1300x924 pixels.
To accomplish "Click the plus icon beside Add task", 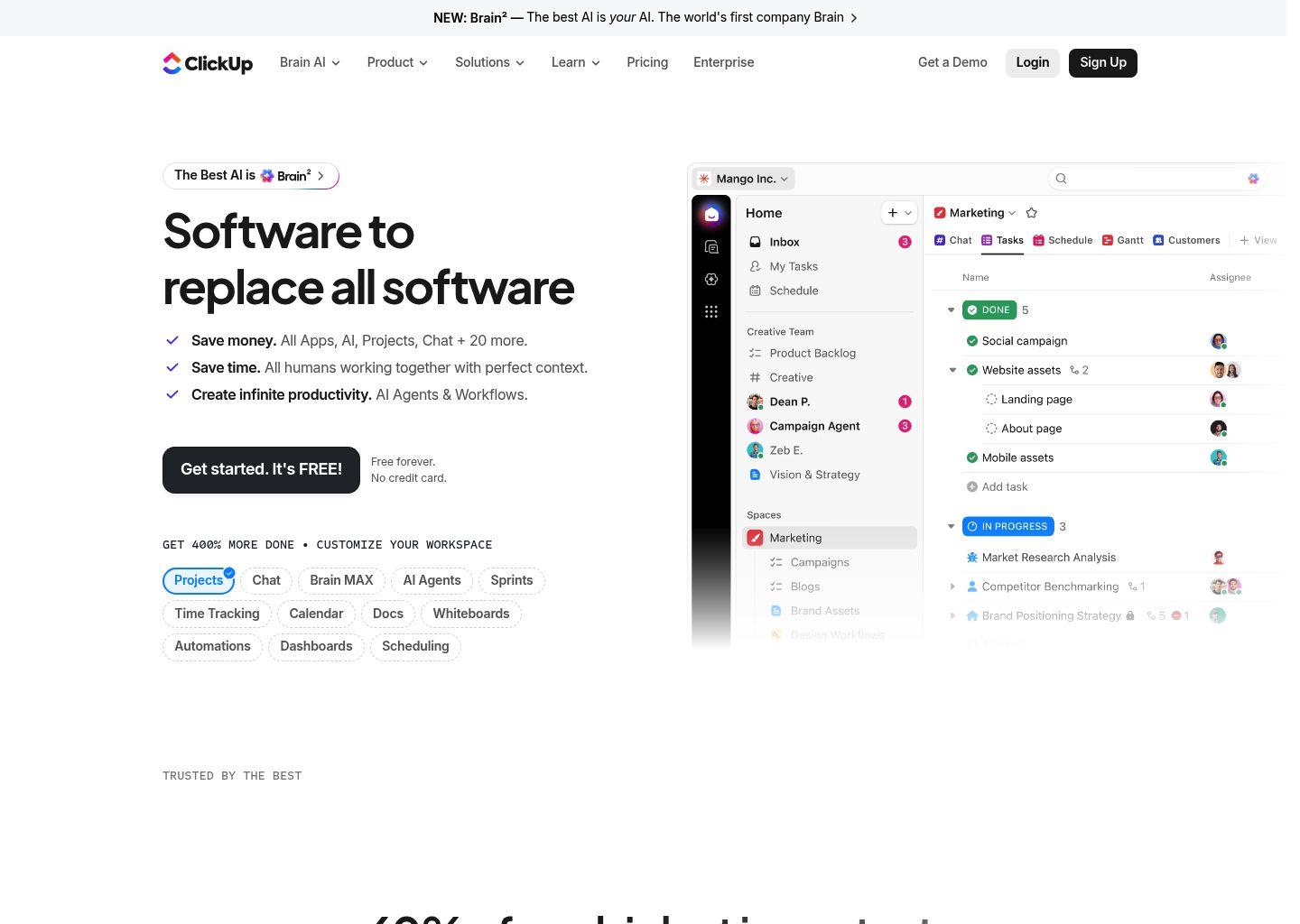I will tap(972, 487).
